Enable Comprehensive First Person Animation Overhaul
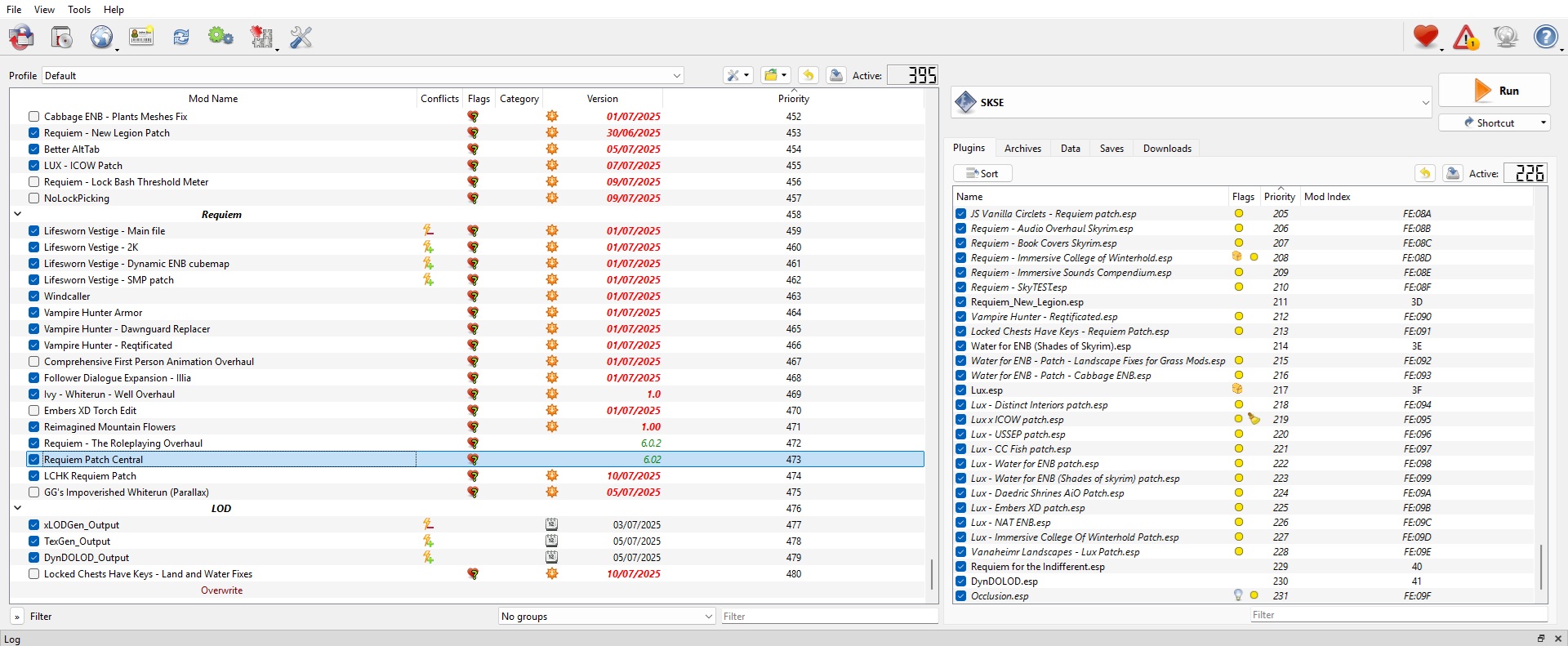The height and width of the screenshot is (646, 1568). coord(33,361)
